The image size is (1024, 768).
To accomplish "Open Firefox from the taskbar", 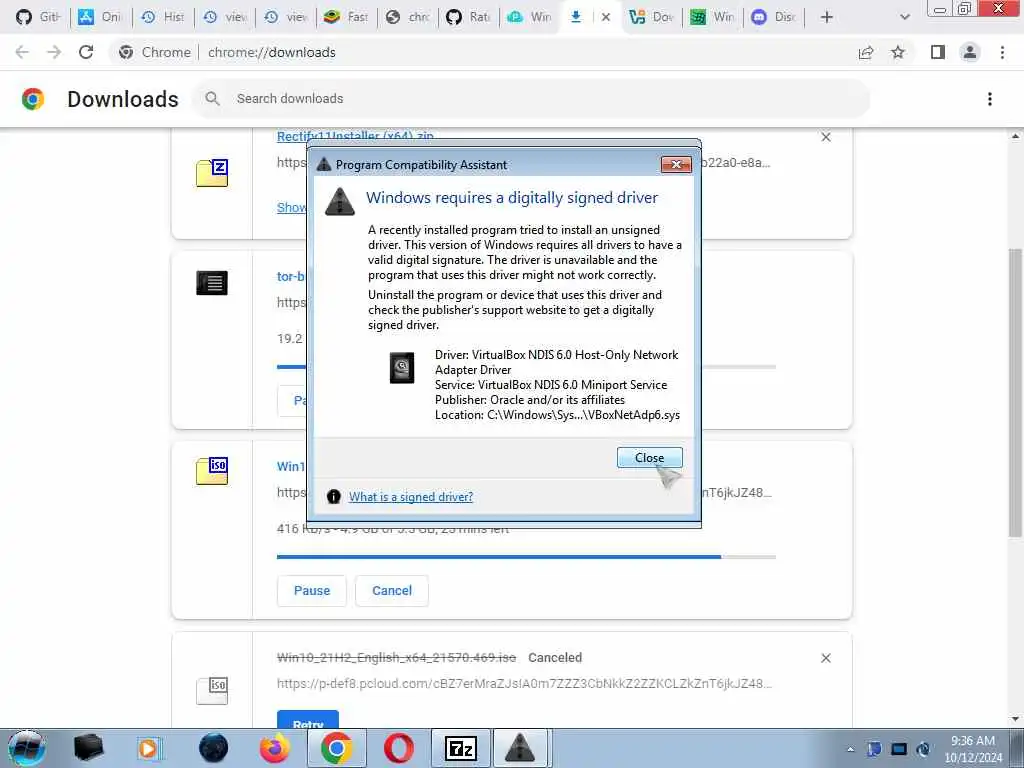I will click(274, 748).
